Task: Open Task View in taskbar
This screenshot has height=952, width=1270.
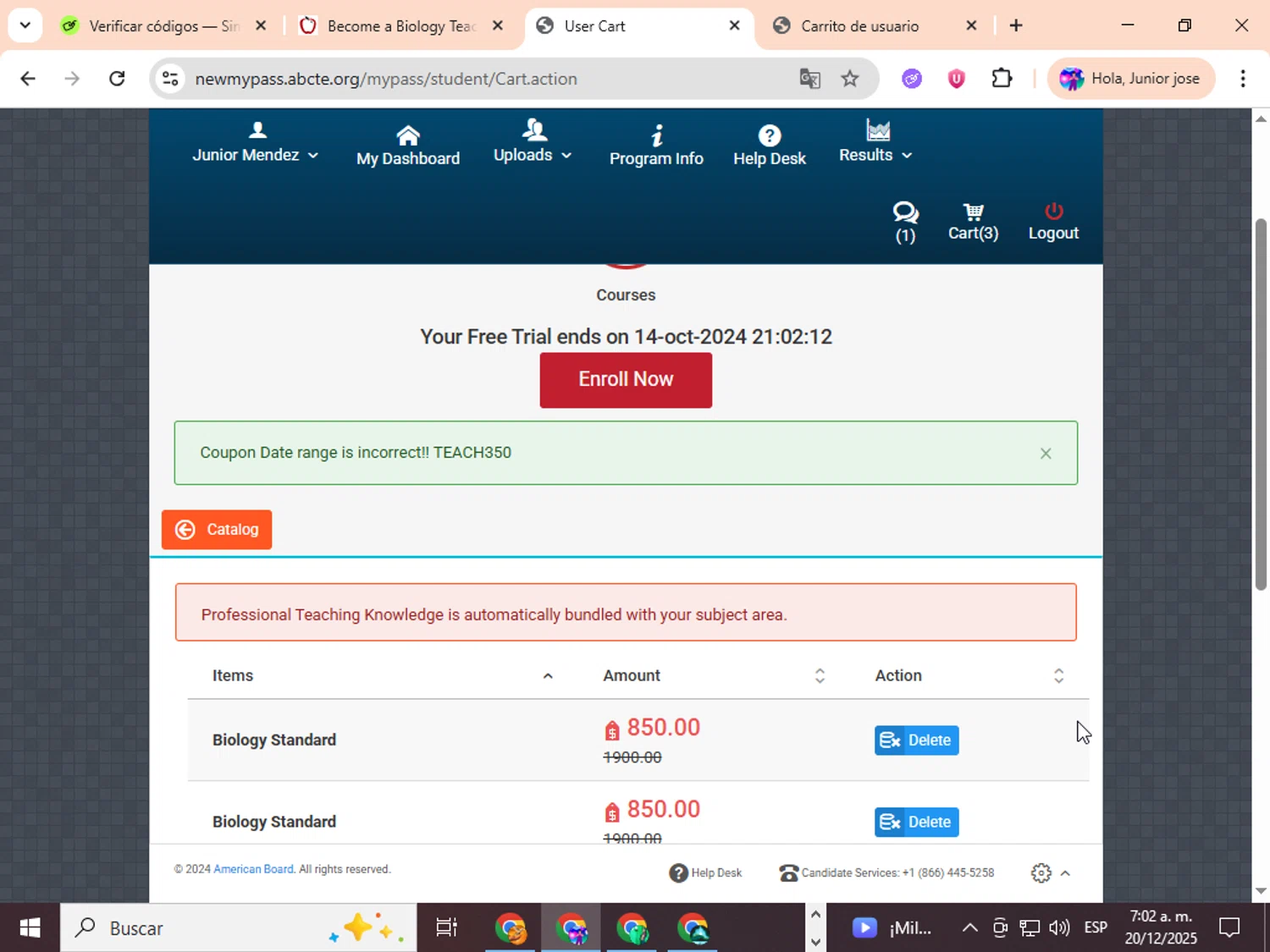Action: pyautogui.click(x=446, y=928)
